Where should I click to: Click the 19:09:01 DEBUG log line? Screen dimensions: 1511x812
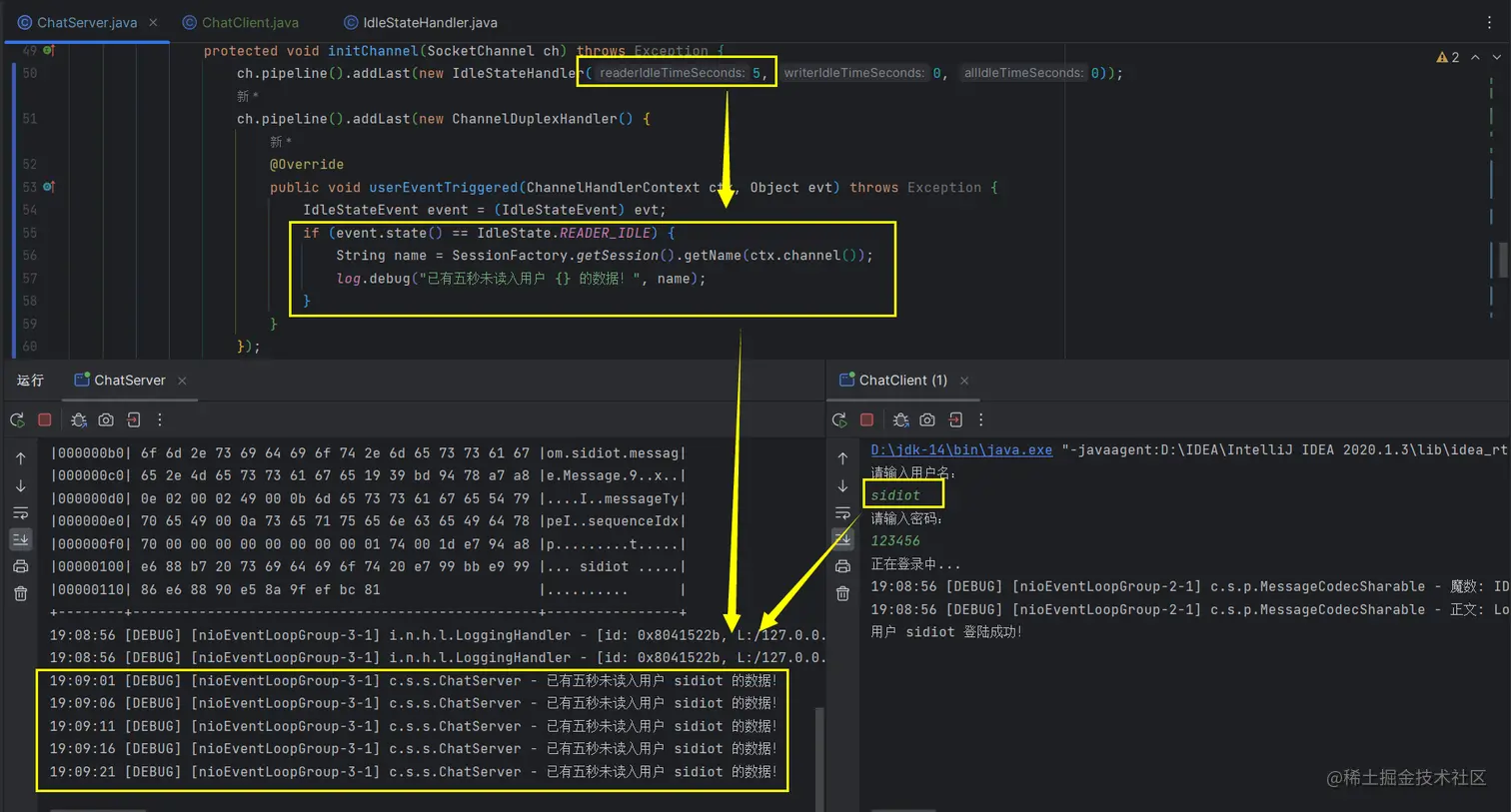tap(413, 681)
